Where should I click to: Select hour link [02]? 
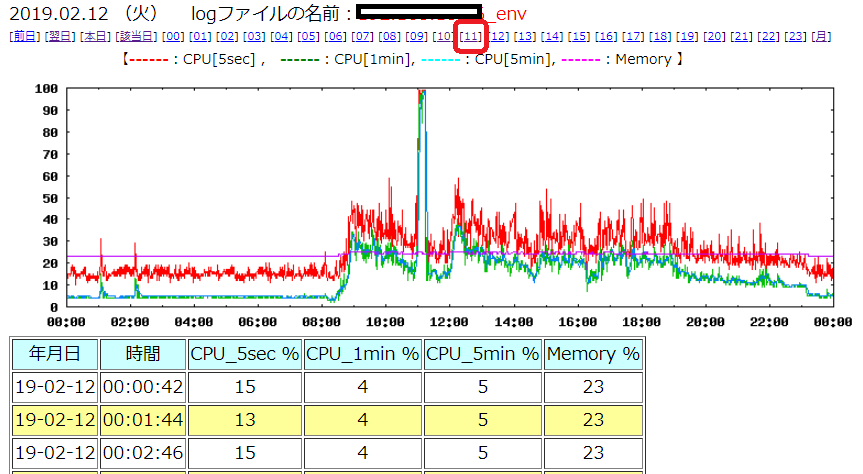[x=227, y=36]
